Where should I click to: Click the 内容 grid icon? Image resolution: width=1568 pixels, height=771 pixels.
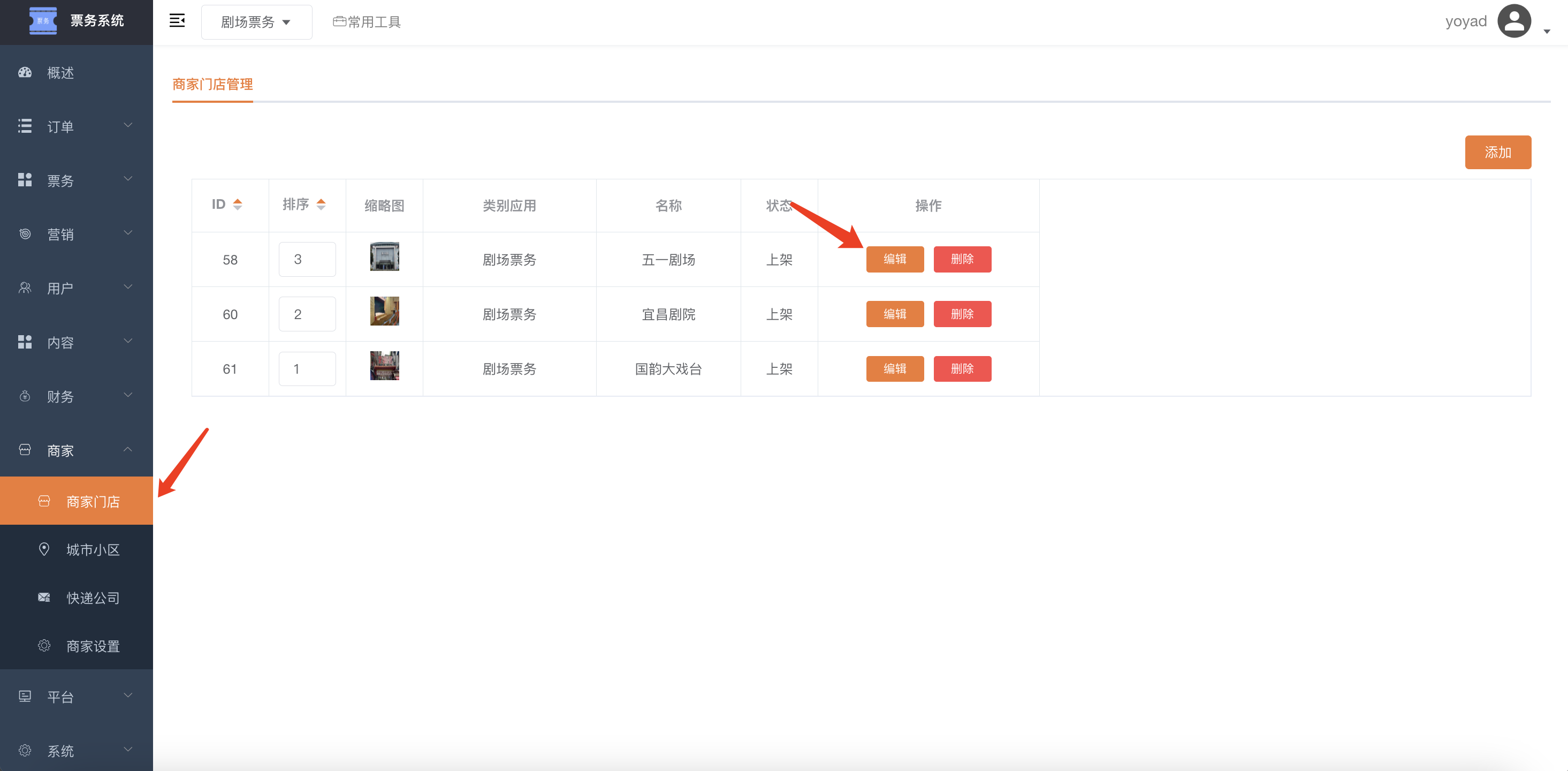pos(25,342)
